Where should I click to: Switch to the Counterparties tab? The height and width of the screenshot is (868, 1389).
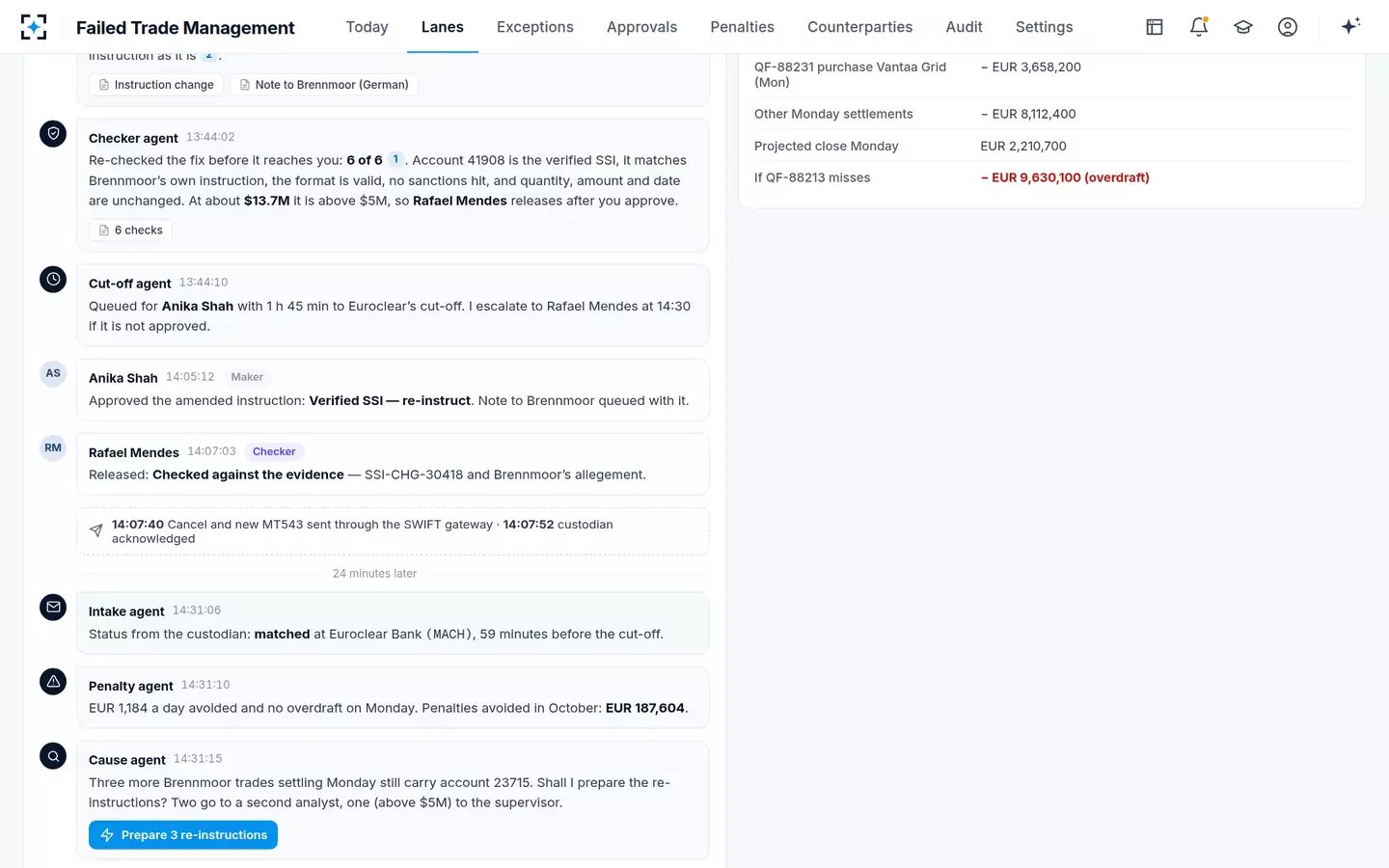(860, 27)
